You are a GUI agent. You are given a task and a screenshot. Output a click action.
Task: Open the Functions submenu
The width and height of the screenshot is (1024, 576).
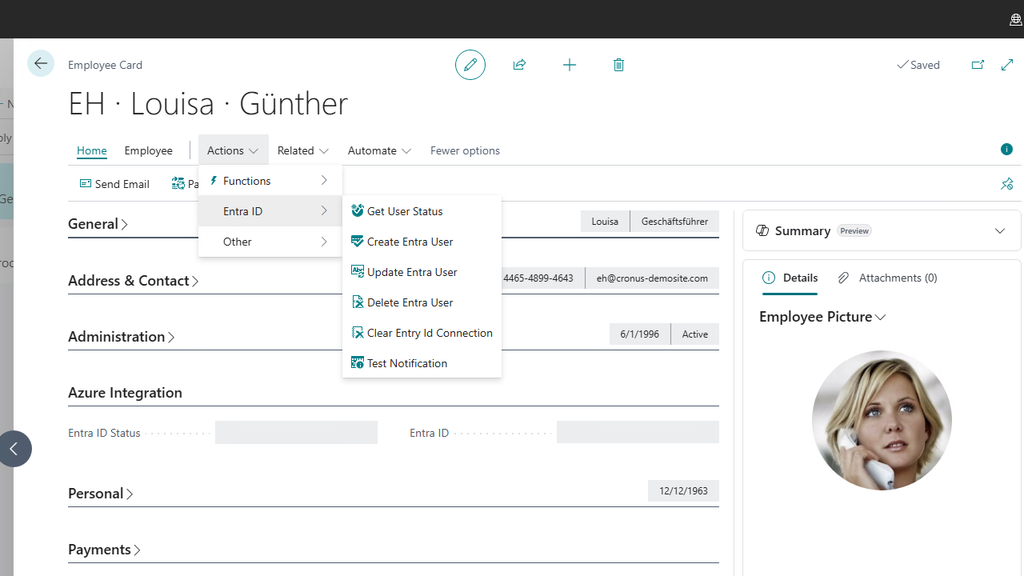[x=270, y=181]
